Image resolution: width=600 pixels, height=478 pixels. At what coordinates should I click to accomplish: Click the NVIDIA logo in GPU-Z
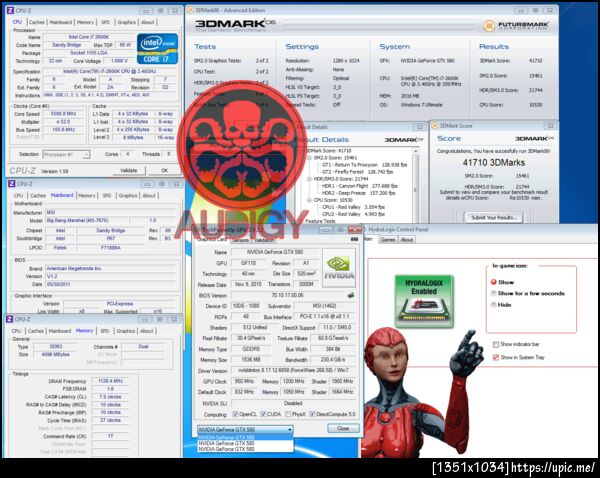click(x=339, y=268)
